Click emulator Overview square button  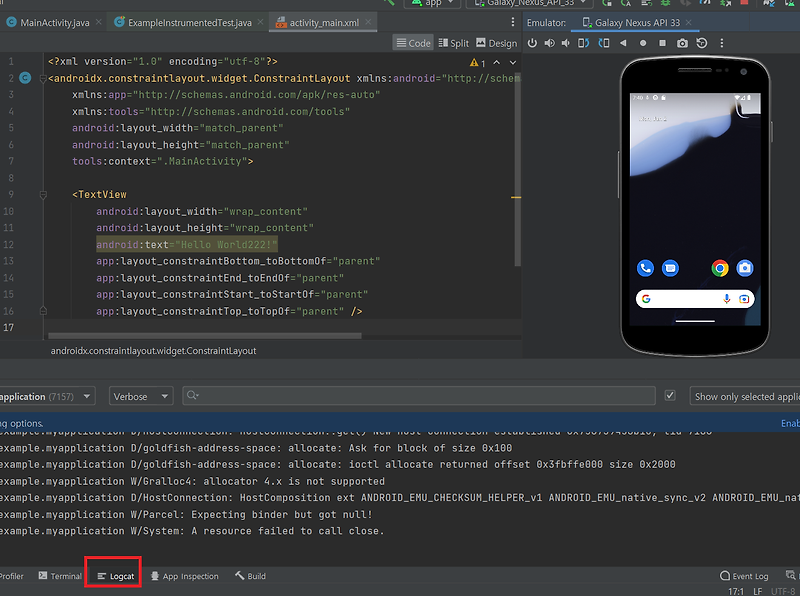[x=662, y=43]
